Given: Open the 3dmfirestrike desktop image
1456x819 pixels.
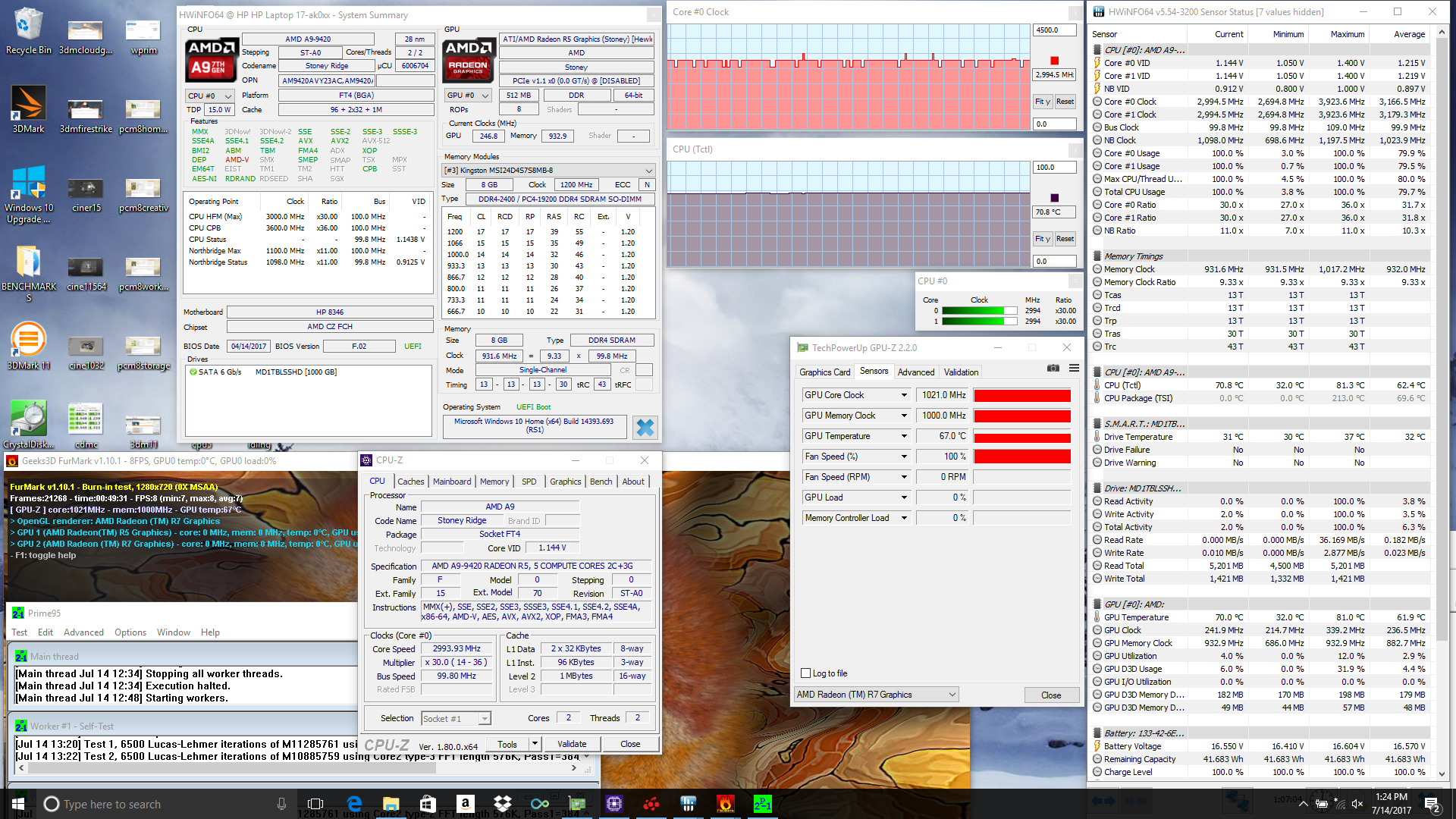Looking at the screenshot, I should click(86, 115).
